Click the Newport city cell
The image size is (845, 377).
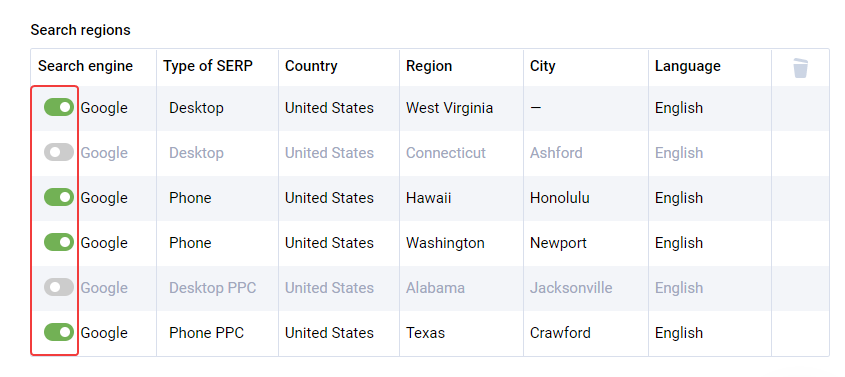click(x=558, y=243)
